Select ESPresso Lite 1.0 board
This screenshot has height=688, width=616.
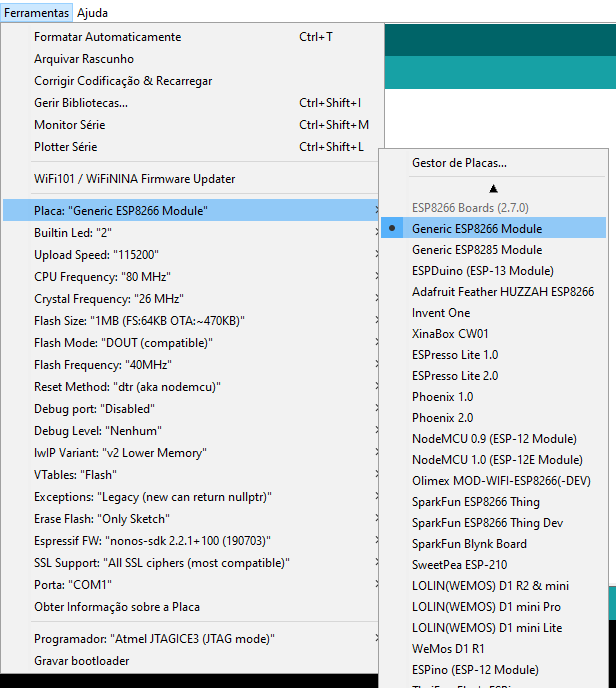(x=494, y=355)
